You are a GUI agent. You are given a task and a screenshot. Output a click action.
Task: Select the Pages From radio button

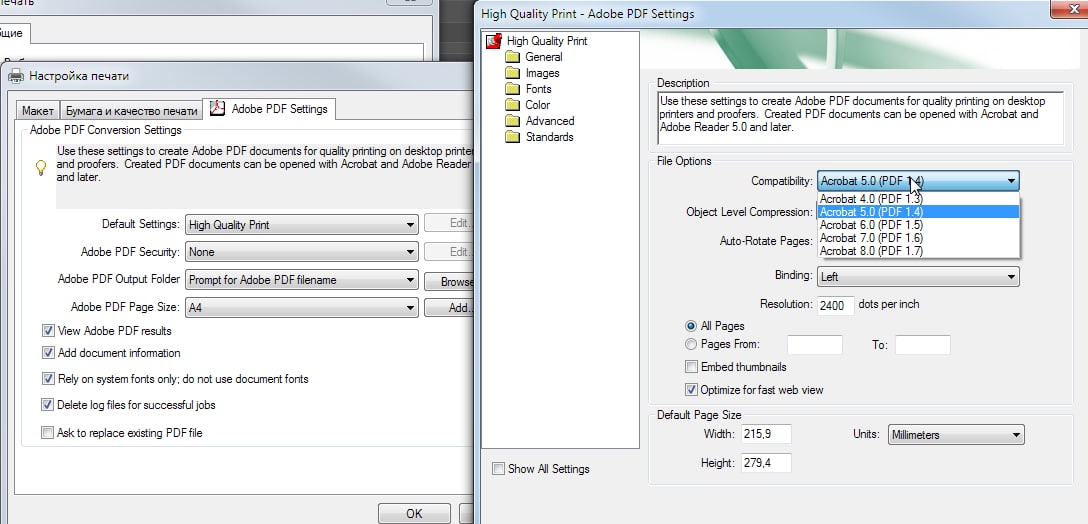(690, 344)
